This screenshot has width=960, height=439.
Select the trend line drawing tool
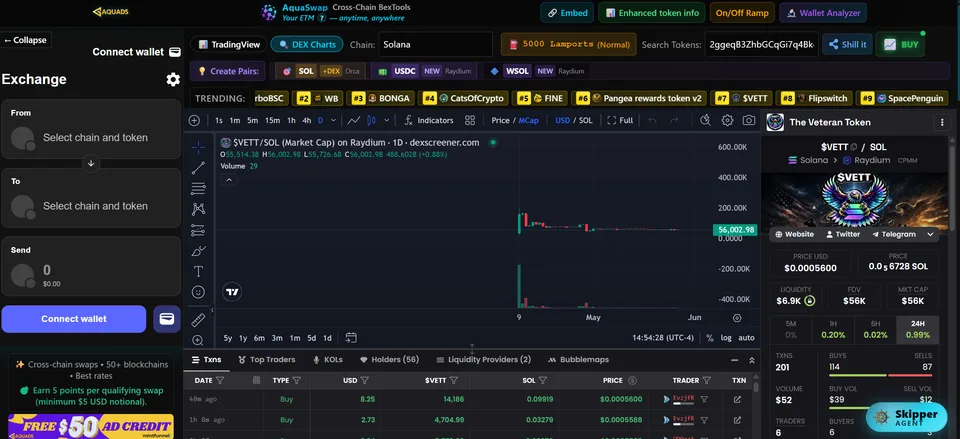(198, 168)
